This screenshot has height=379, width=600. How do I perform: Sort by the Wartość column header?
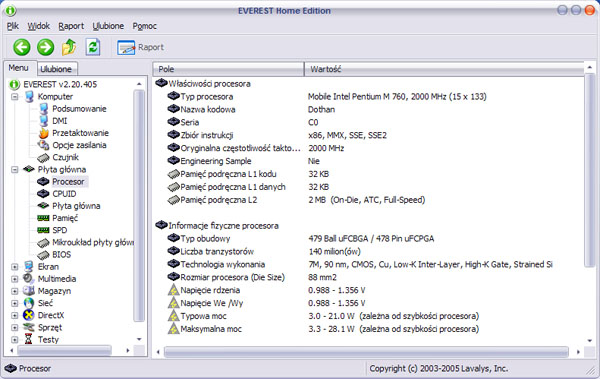(444, 69)
